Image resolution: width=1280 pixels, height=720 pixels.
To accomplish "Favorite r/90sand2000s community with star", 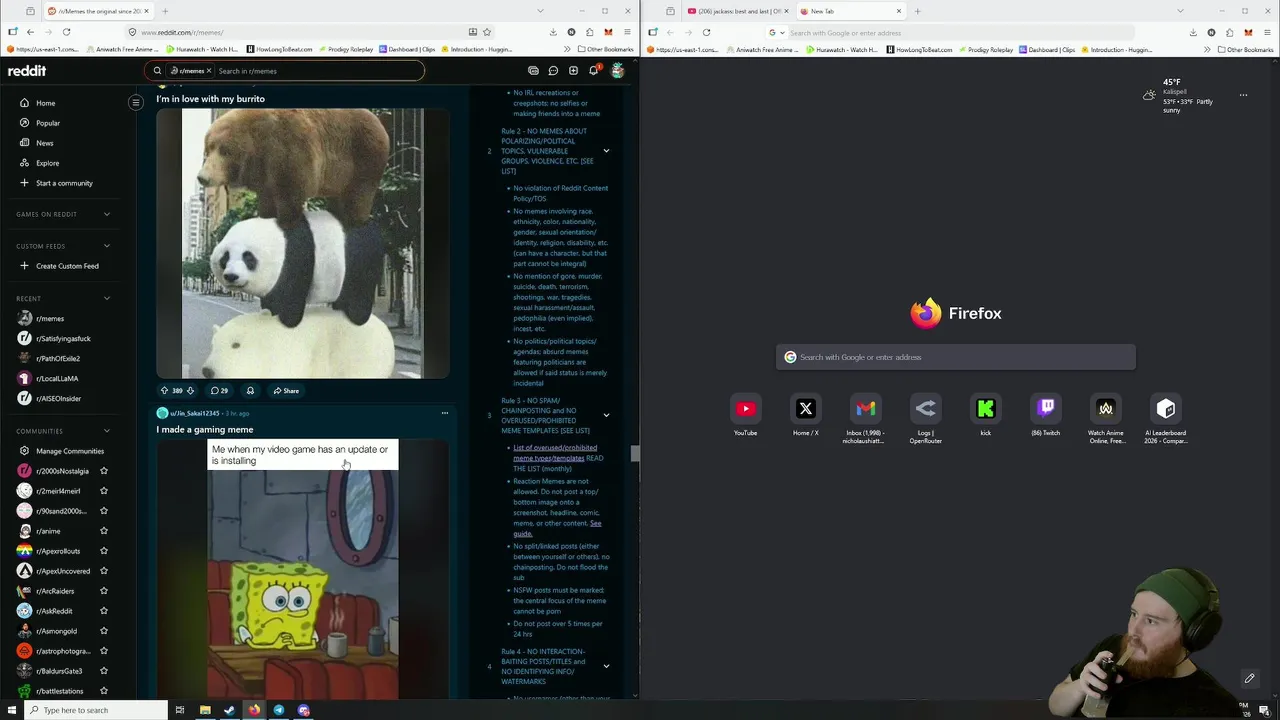I will point(103,511).
